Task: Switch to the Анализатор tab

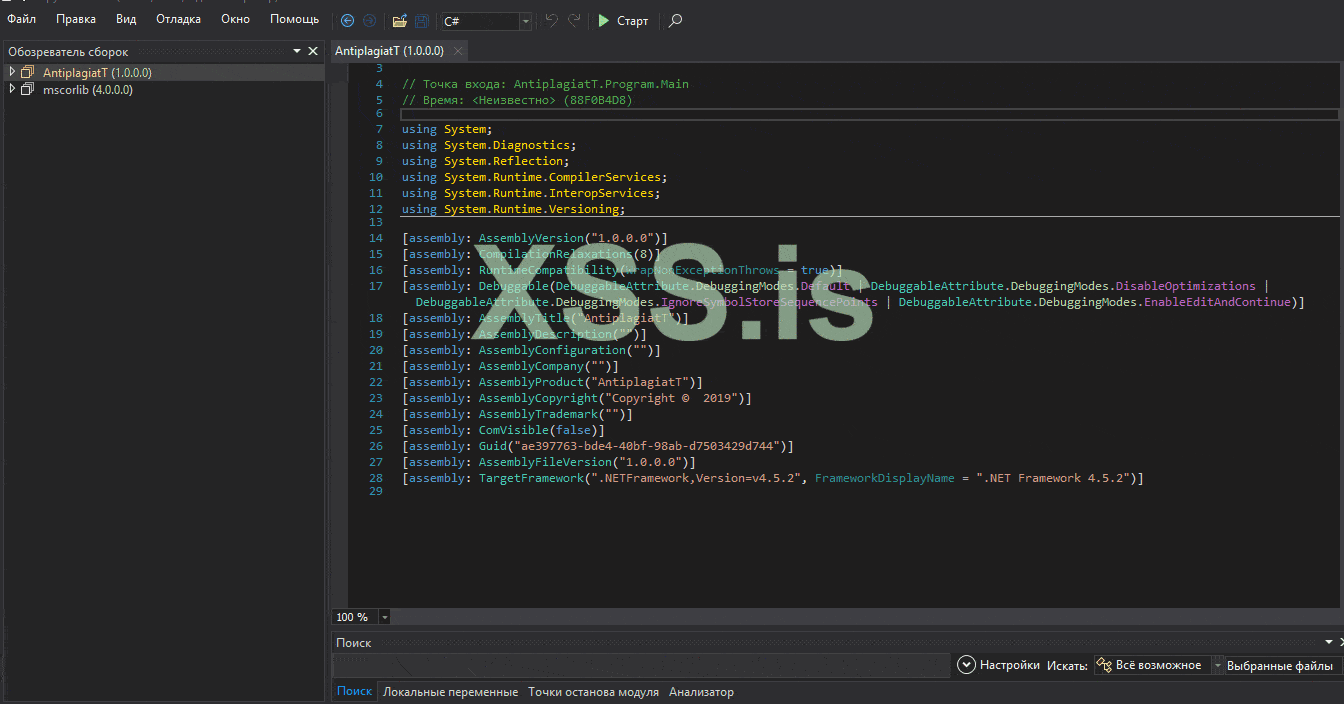Action: (x=700, y=692)
